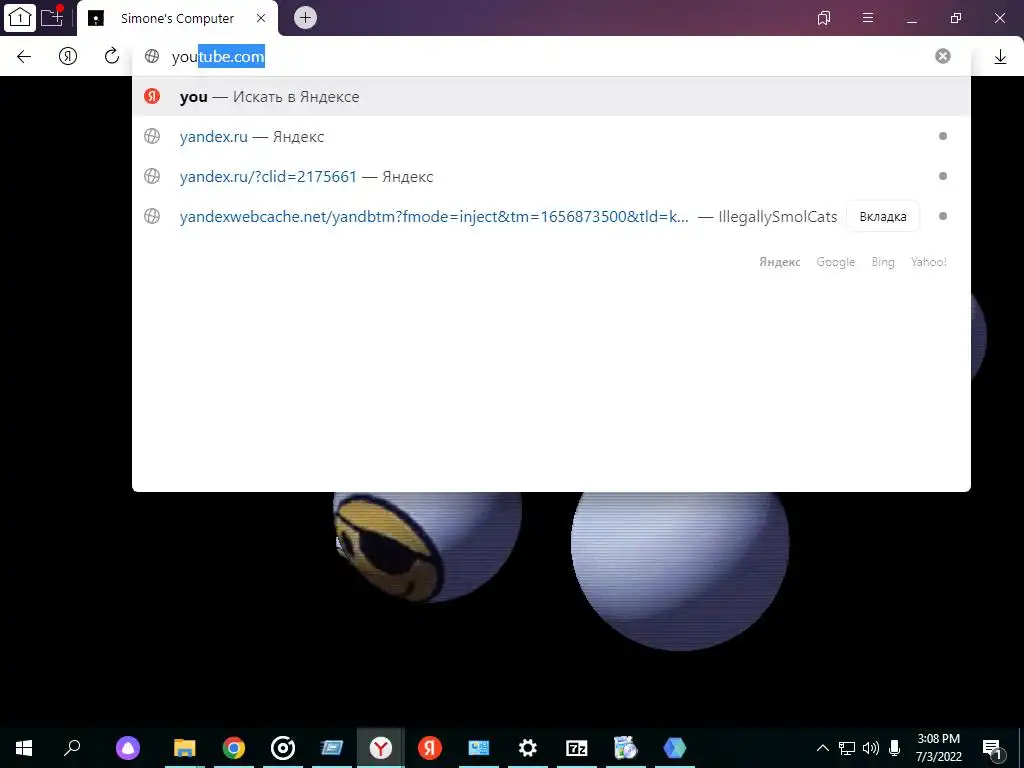
Task: Select the yandexwebcache.net suggestion
Action: [x=551, y=216]
